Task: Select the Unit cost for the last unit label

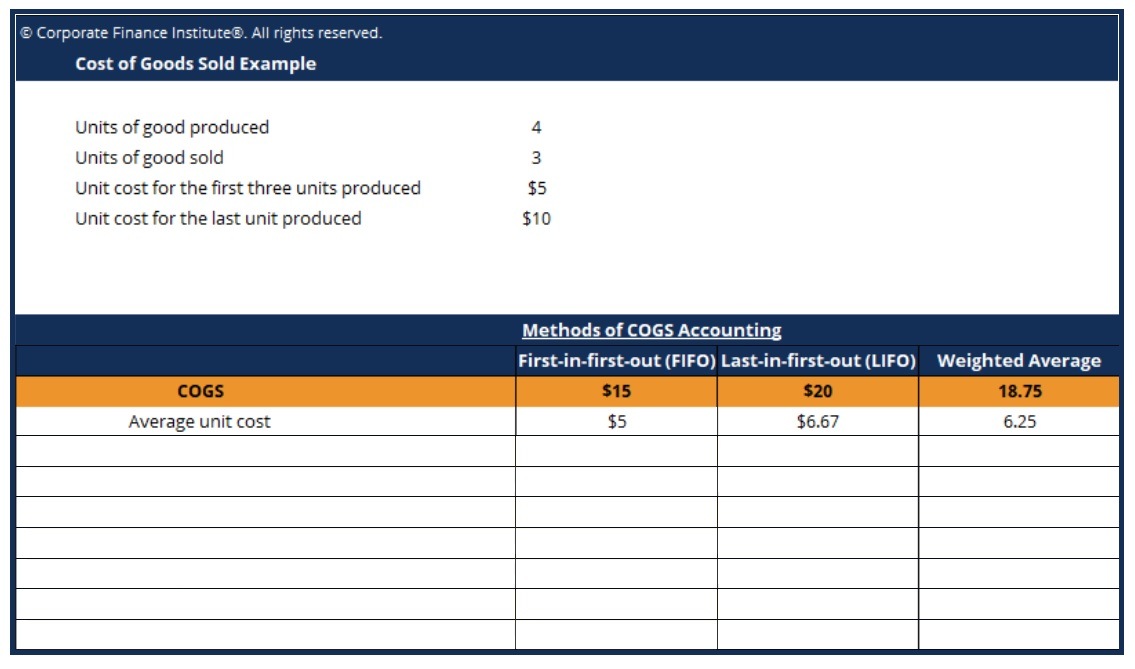Action: (218, 219)
